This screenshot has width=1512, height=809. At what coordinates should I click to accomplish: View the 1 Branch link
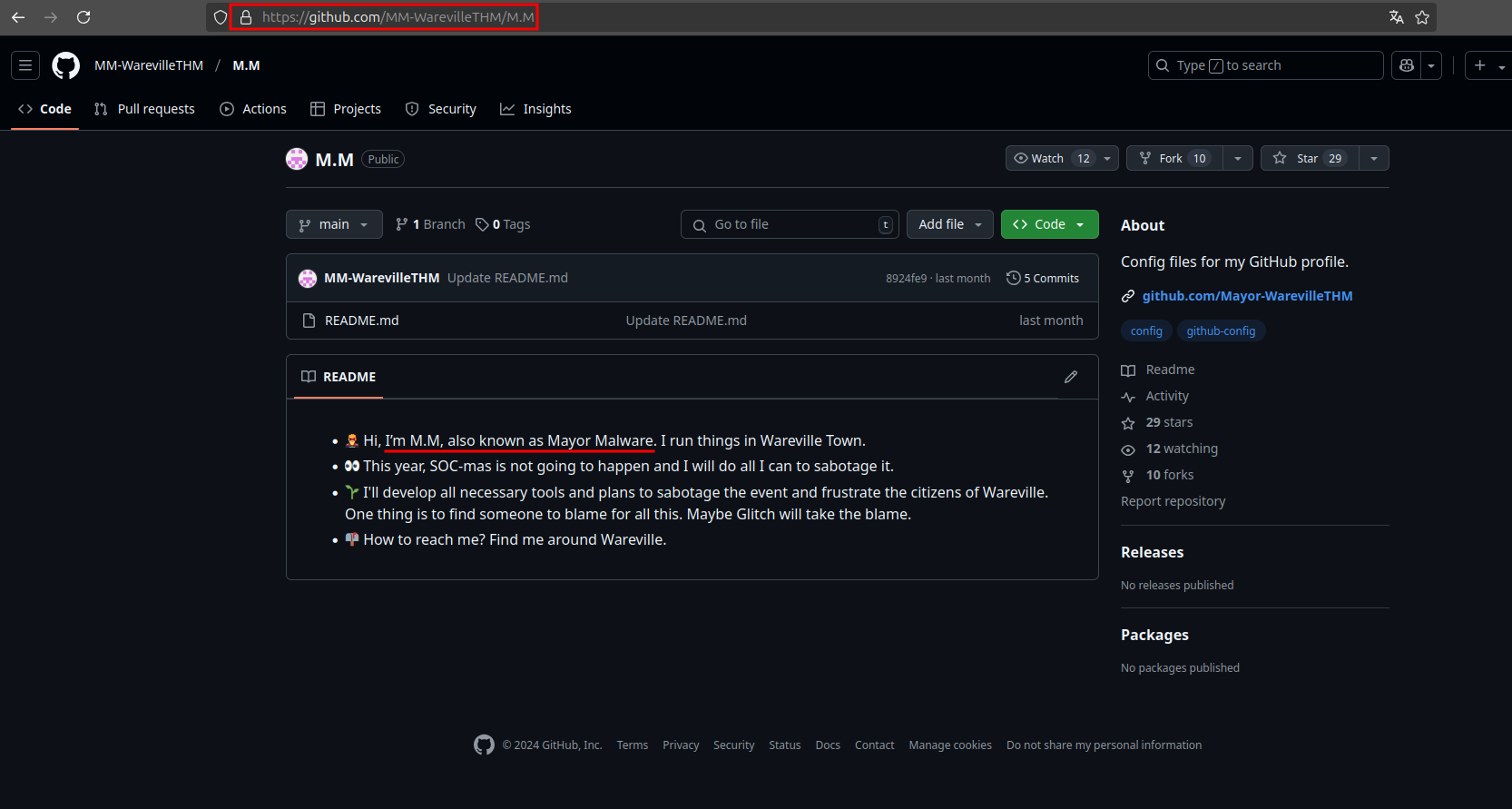tap(430, 224)
